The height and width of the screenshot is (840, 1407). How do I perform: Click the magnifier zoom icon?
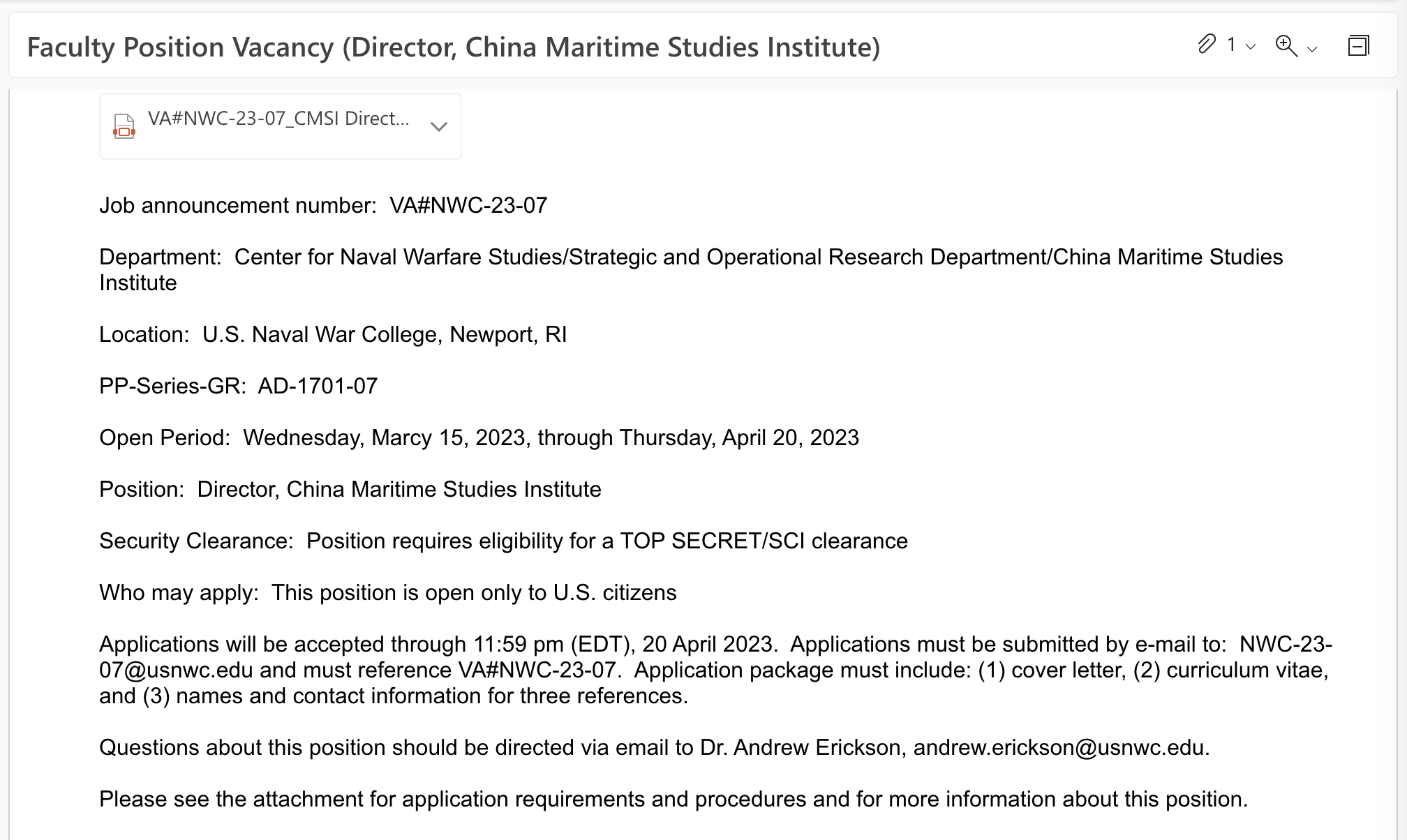[1286, 46]
